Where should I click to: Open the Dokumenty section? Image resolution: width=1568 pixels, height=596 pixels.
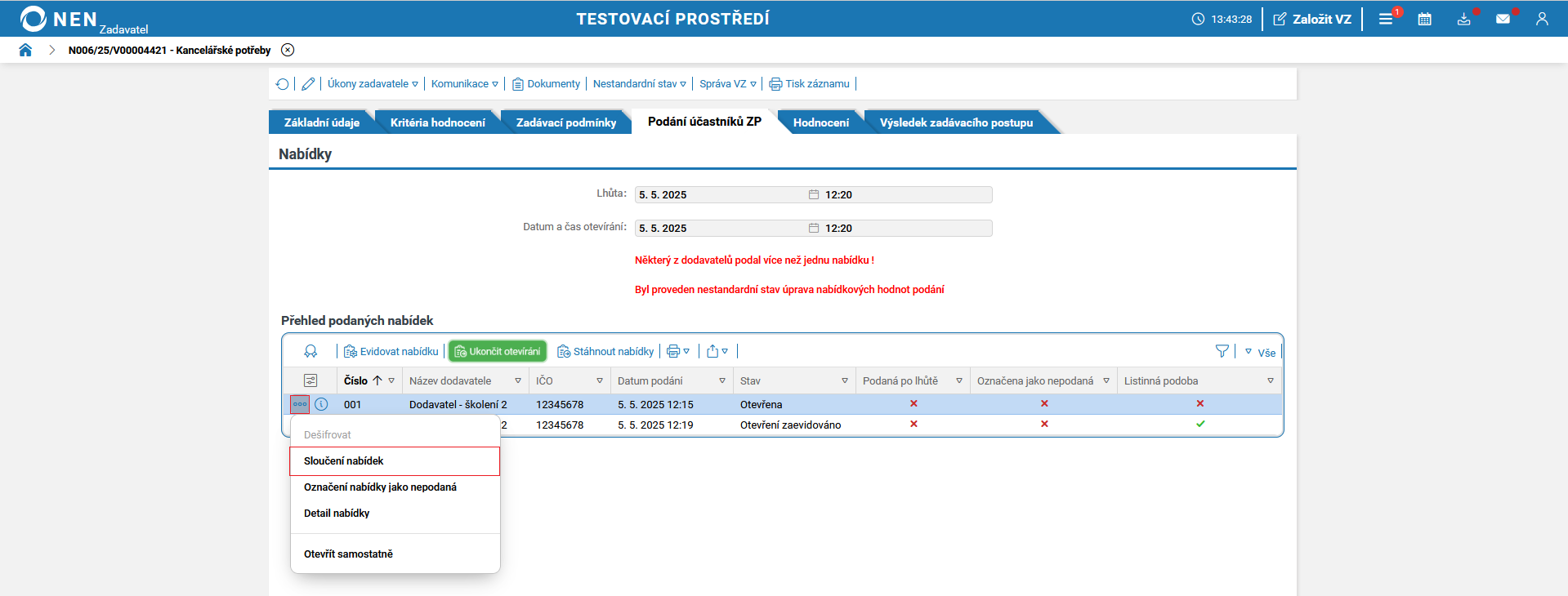546,84
